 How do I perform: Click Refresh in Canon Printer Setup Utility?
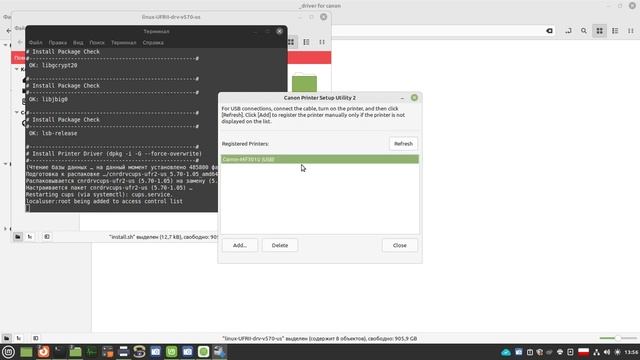click(403, 144)
